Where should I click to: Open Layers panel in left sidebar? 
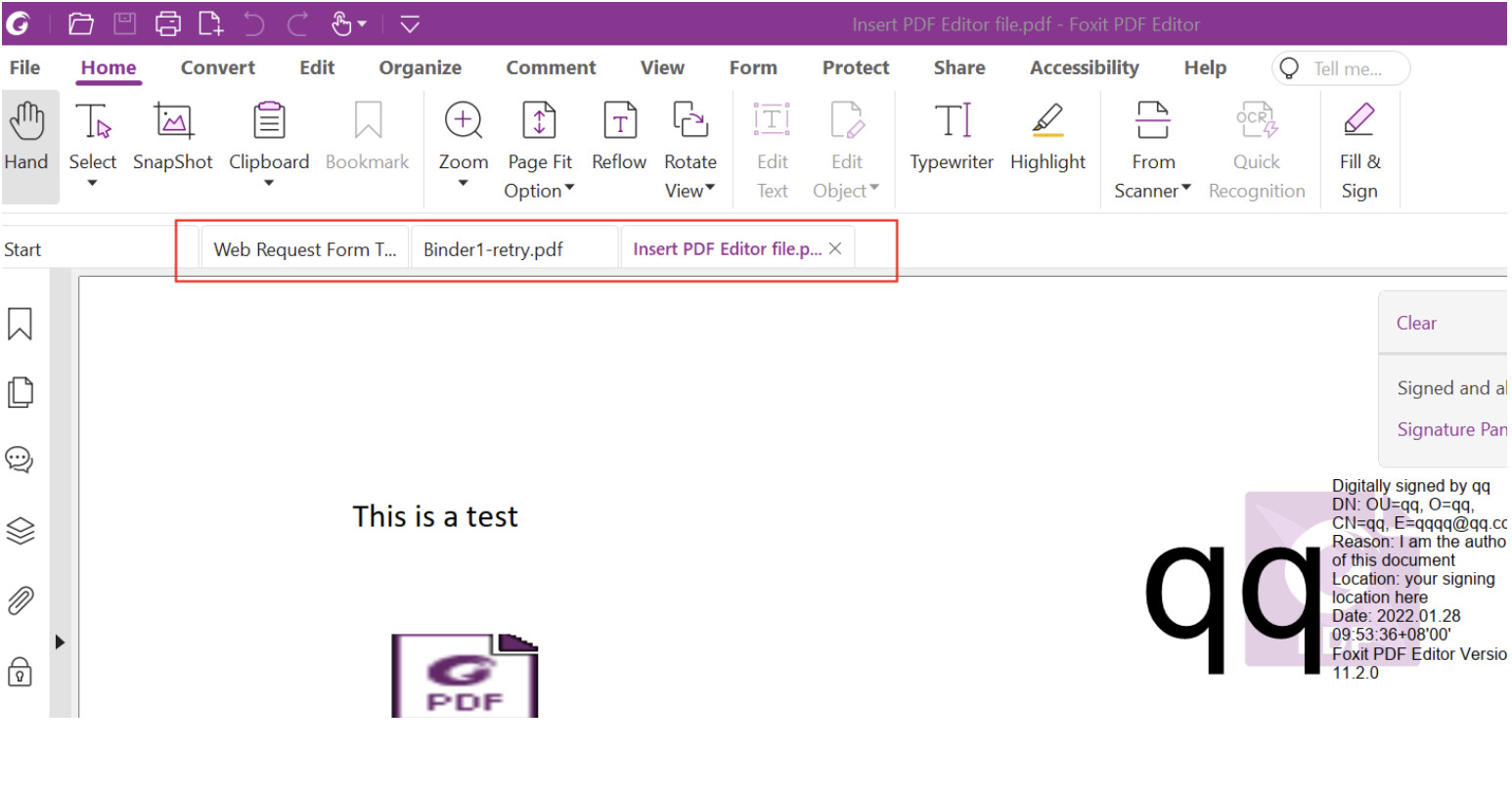pos(20,530)
